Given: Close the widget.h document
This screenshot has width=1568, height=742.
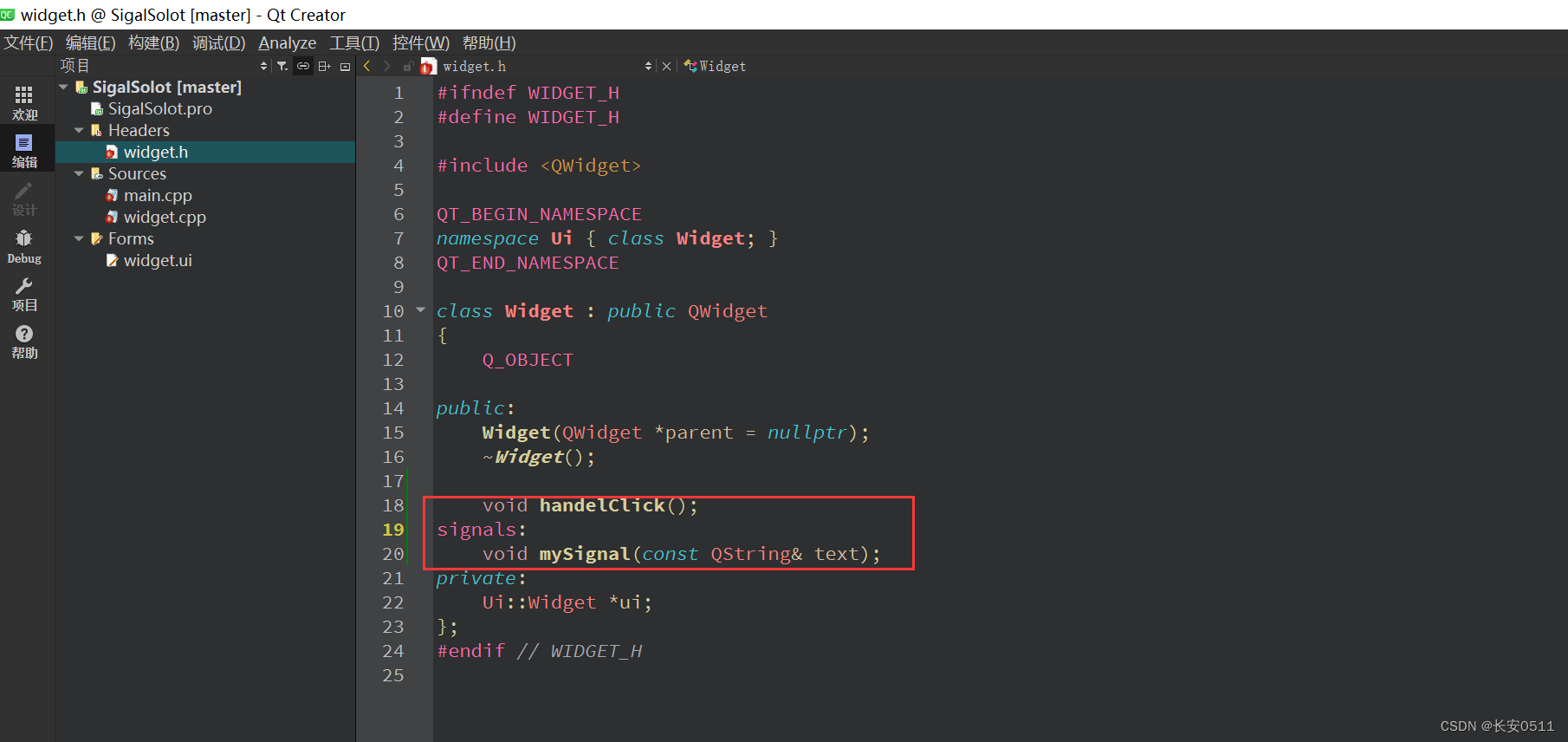Looking at the screenshot, I should 666,66.
